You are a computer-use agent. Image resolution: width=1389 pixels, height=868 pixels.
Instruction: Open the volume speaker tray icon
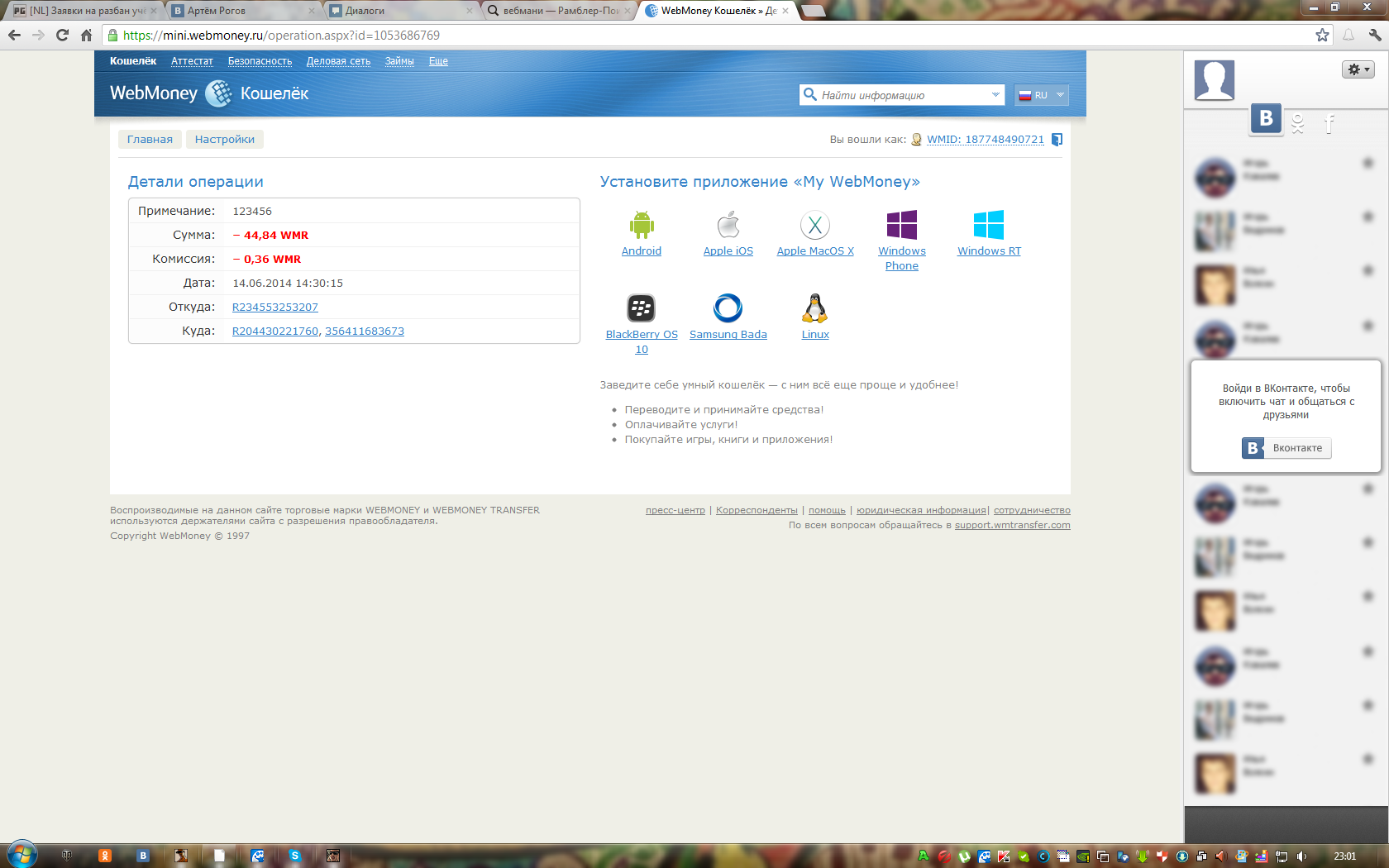tap(1301, 856)
